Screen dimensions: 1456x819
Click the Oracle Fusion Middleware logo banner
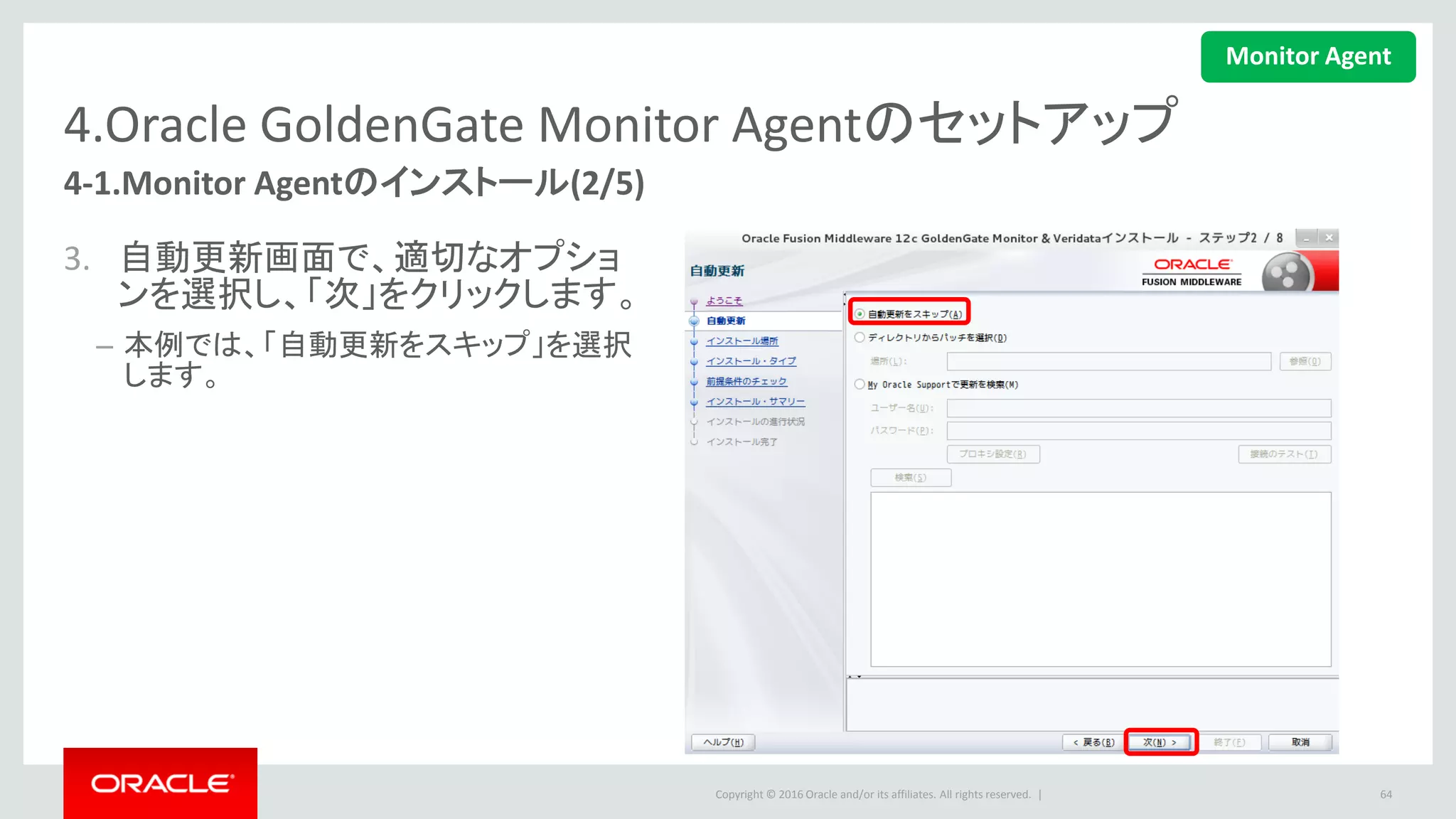click(x=1192, y=272)
